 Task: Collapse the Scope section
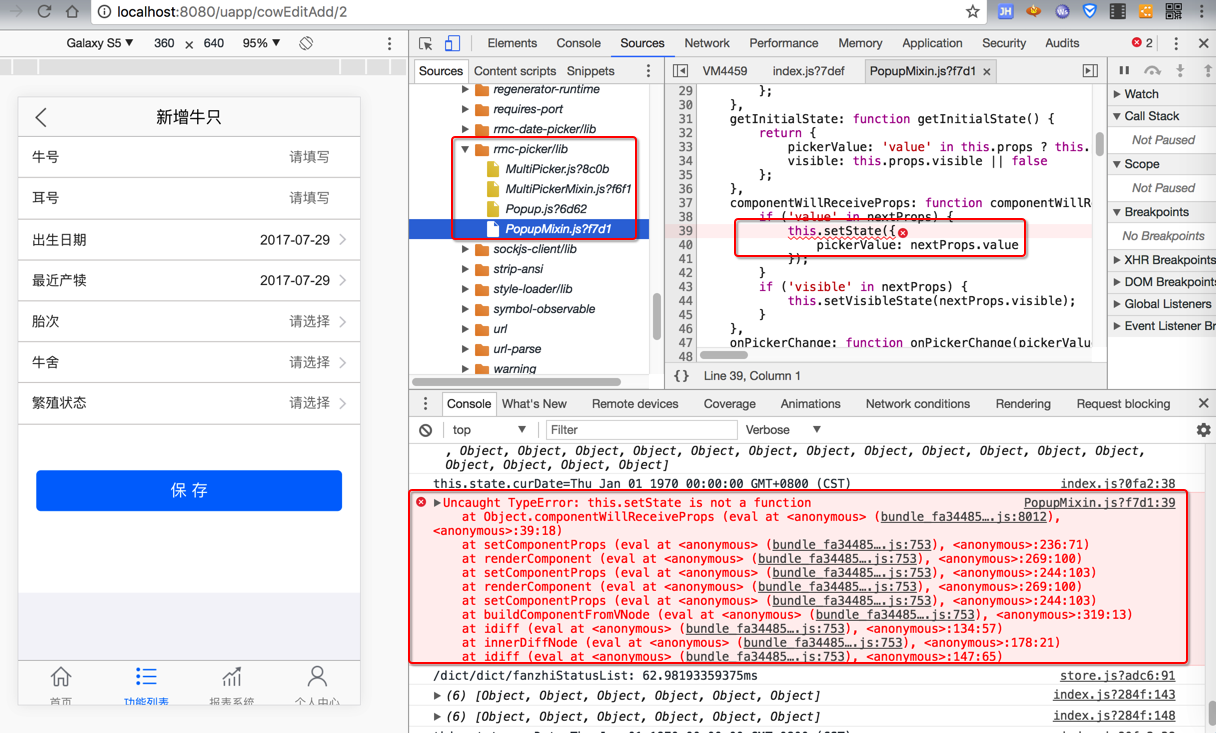click(x=1118, y=164)
